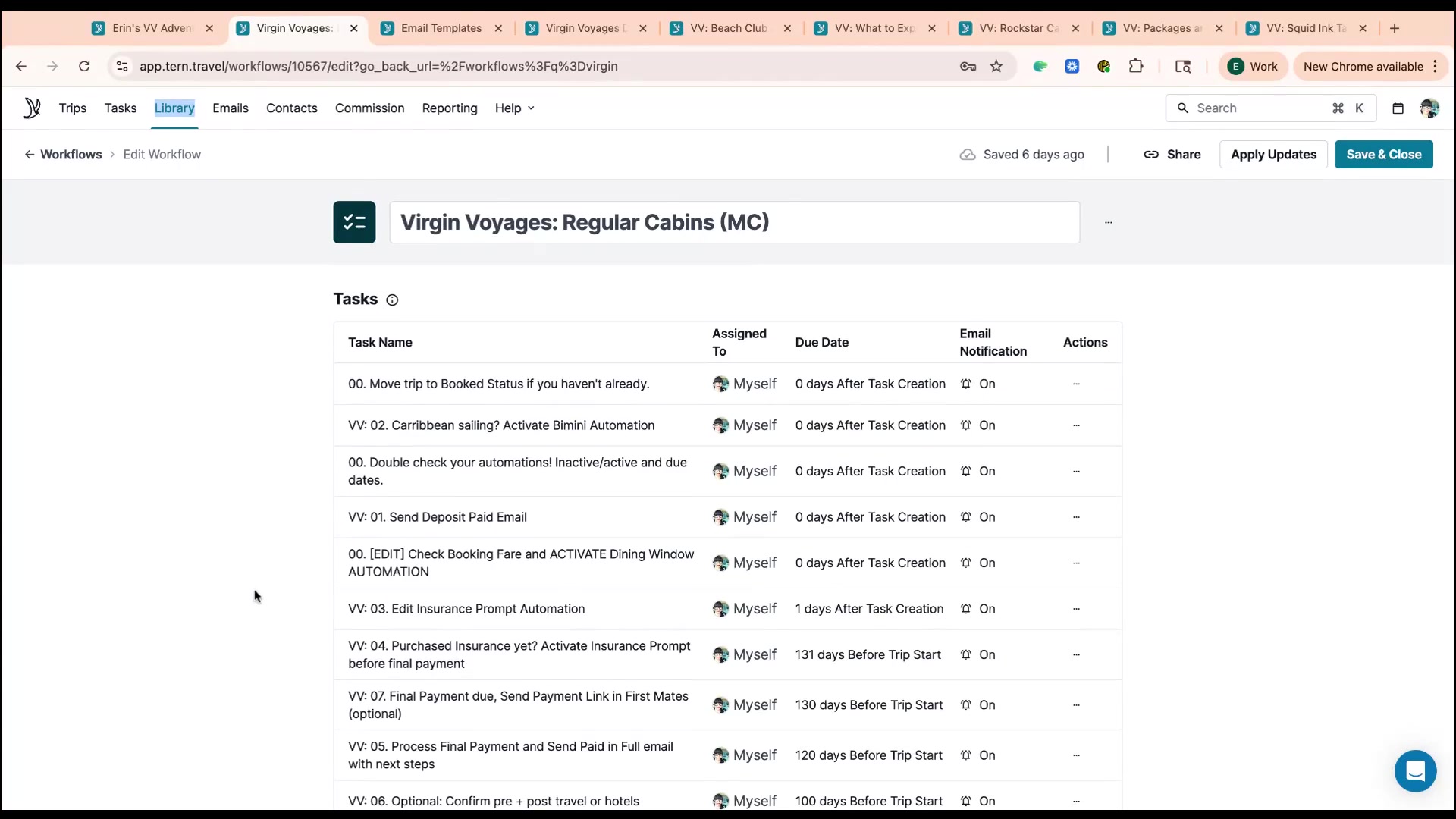Change due date '130 days Before Trip Start'

click(x=869, y=705)
